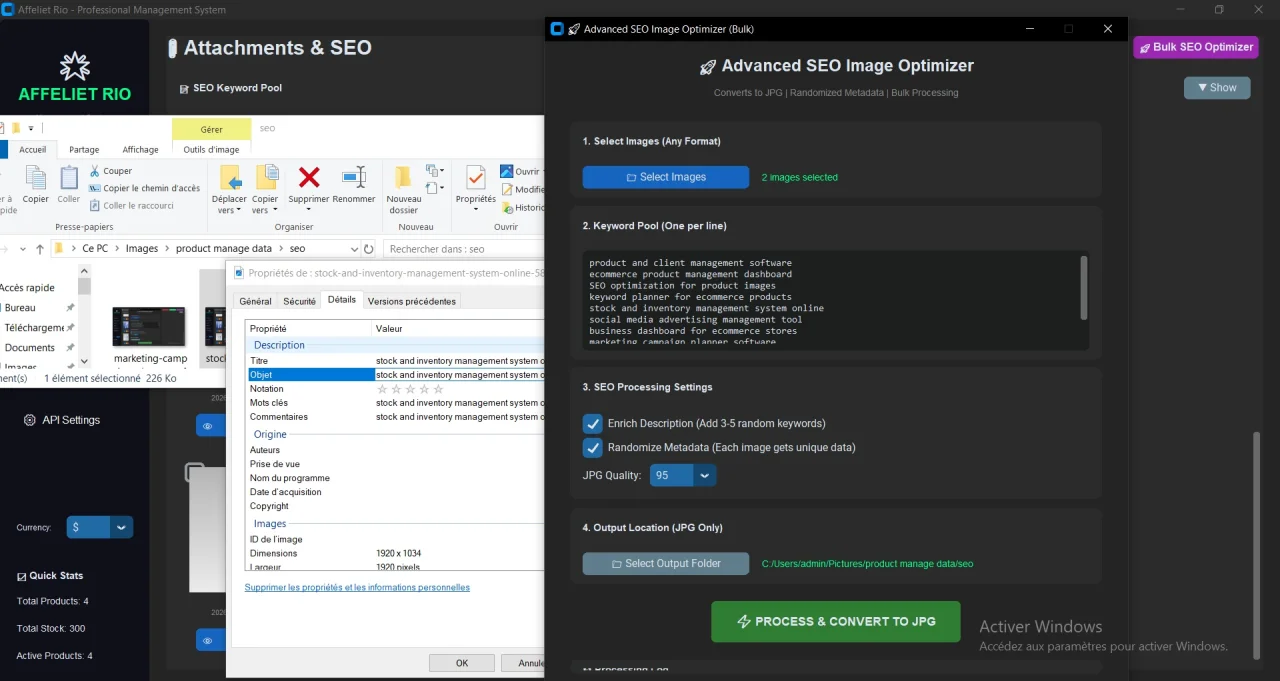Viewport: 1280px width, 681px height.
Task: Open recent locations dropdown by Explorer's up arrow
Action: (23, 249)
